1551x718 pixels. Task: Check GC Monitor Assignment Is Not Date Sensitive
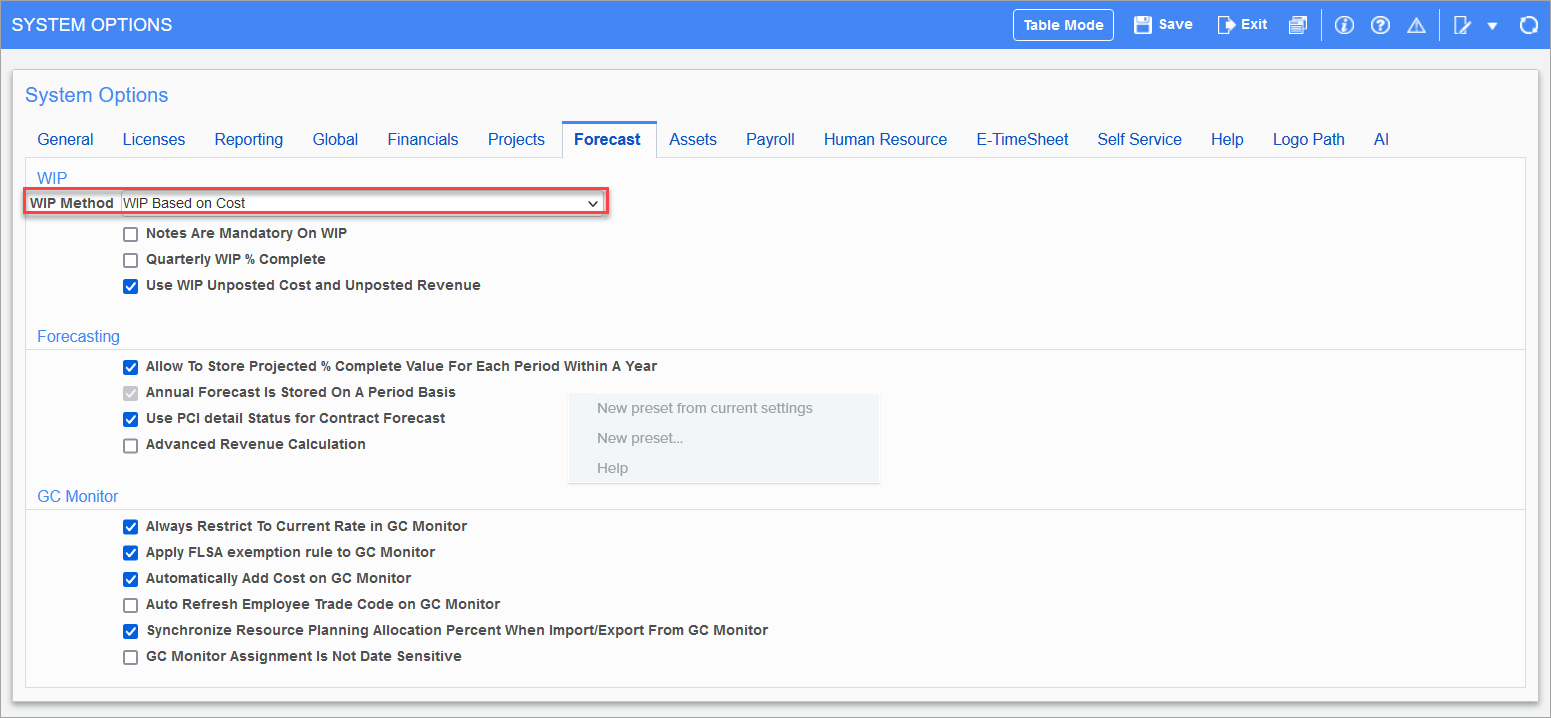[130, 657]
